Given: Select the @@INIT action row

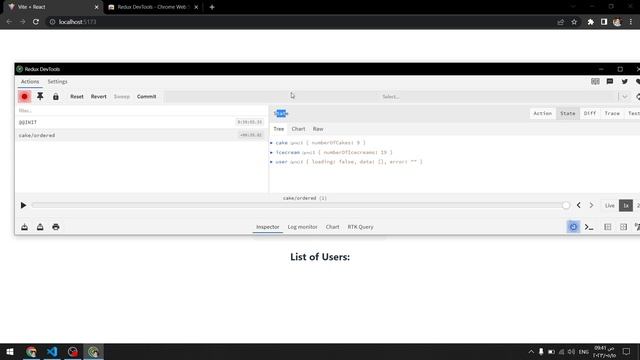Looking at the screenshot, I should (141, 122).
